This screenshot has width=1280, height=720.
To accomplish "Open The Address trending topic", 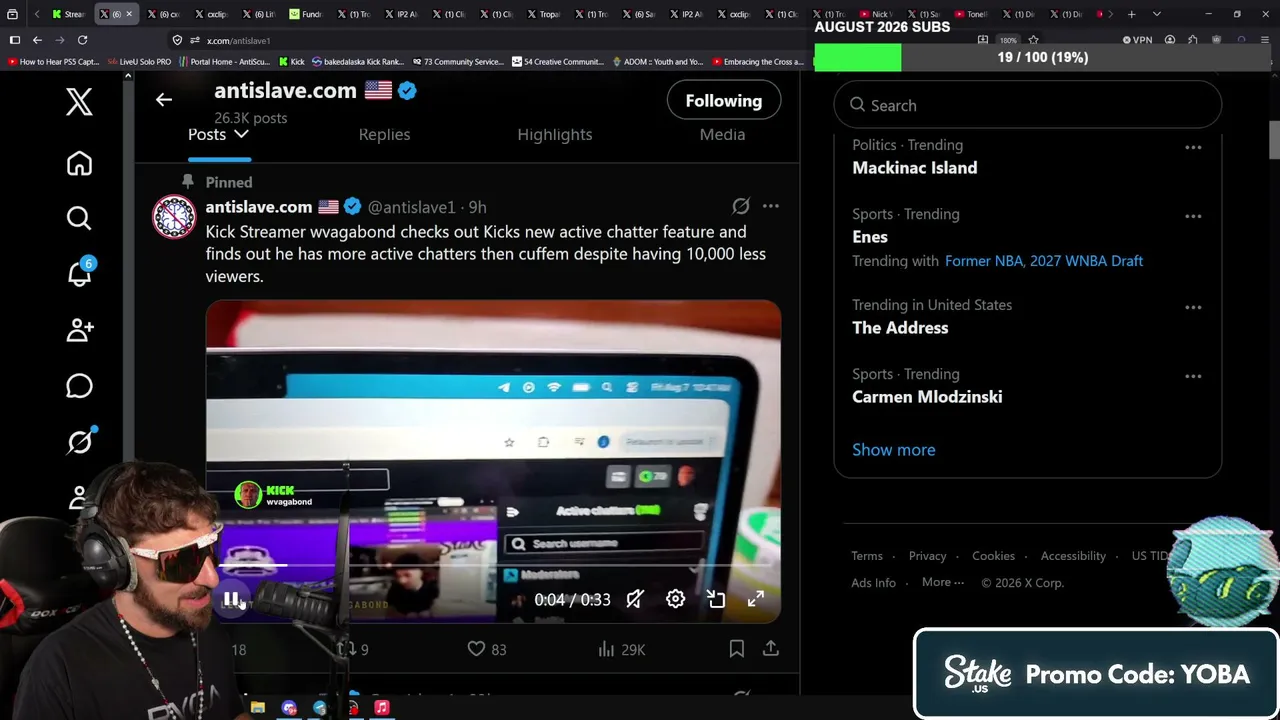I will [x=900, y=328].
